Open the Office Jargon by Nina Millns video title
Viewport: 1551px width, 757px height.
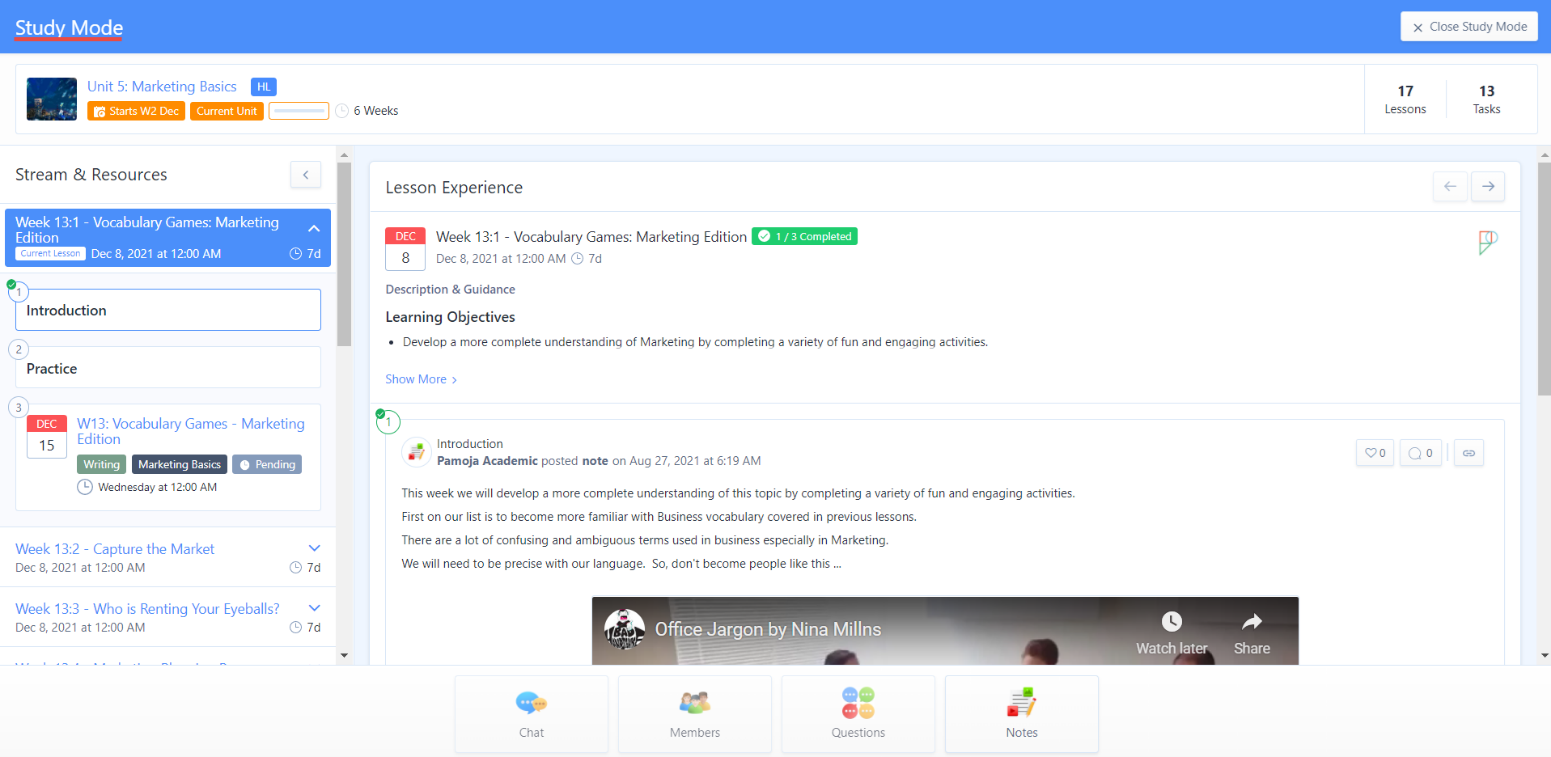(768, 630)
